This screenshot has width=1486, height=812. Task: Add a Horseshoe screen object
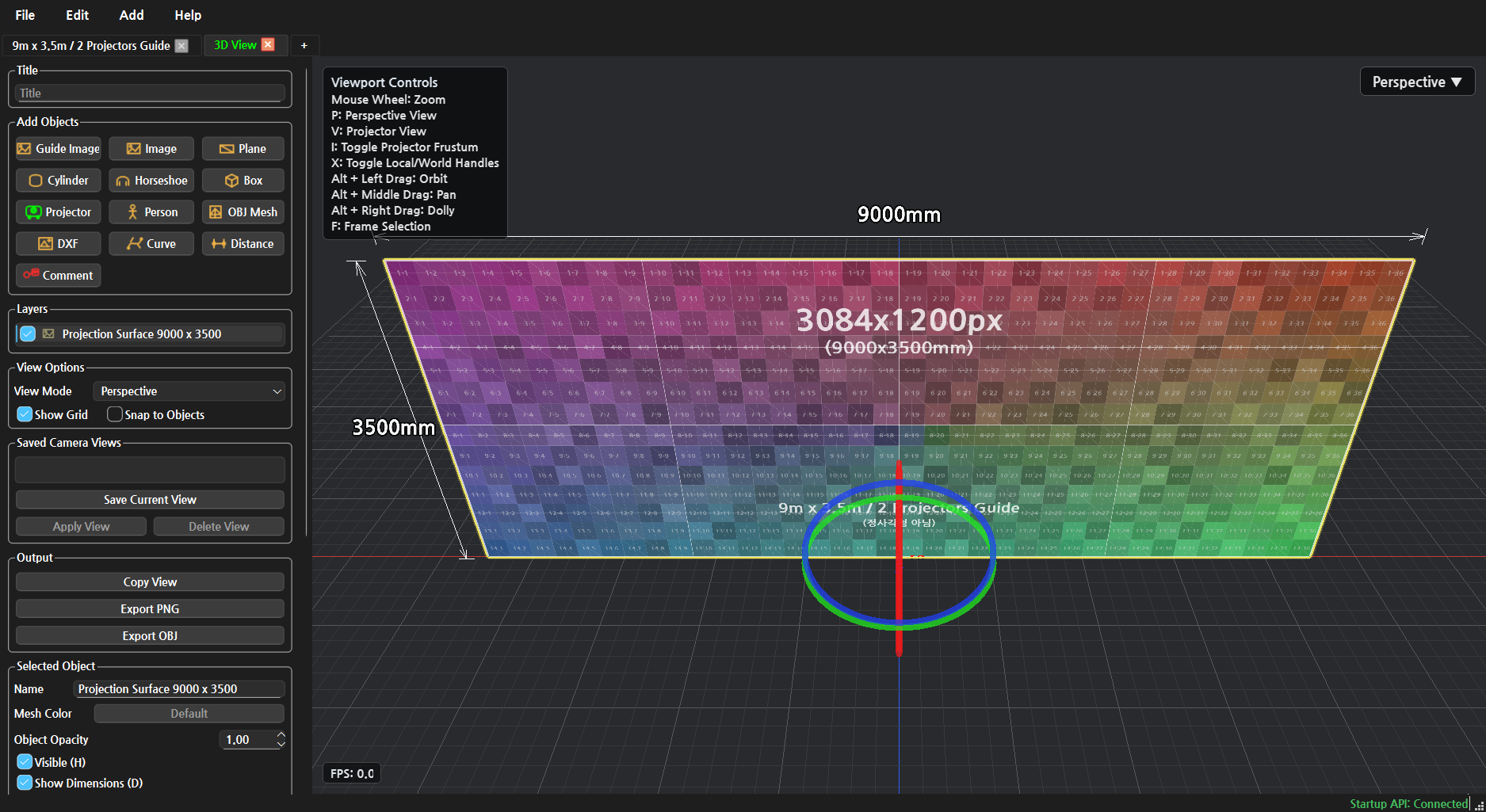click(x=151, y=181)
